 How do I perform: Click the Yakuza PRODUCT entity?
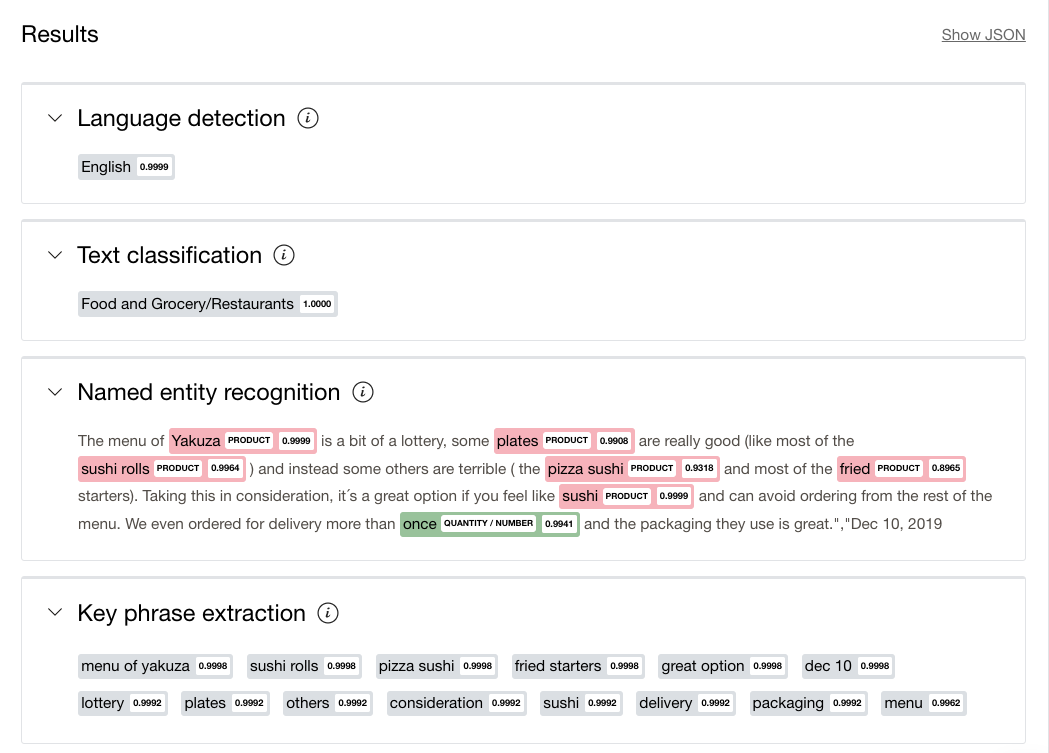[x=243, y=441]
